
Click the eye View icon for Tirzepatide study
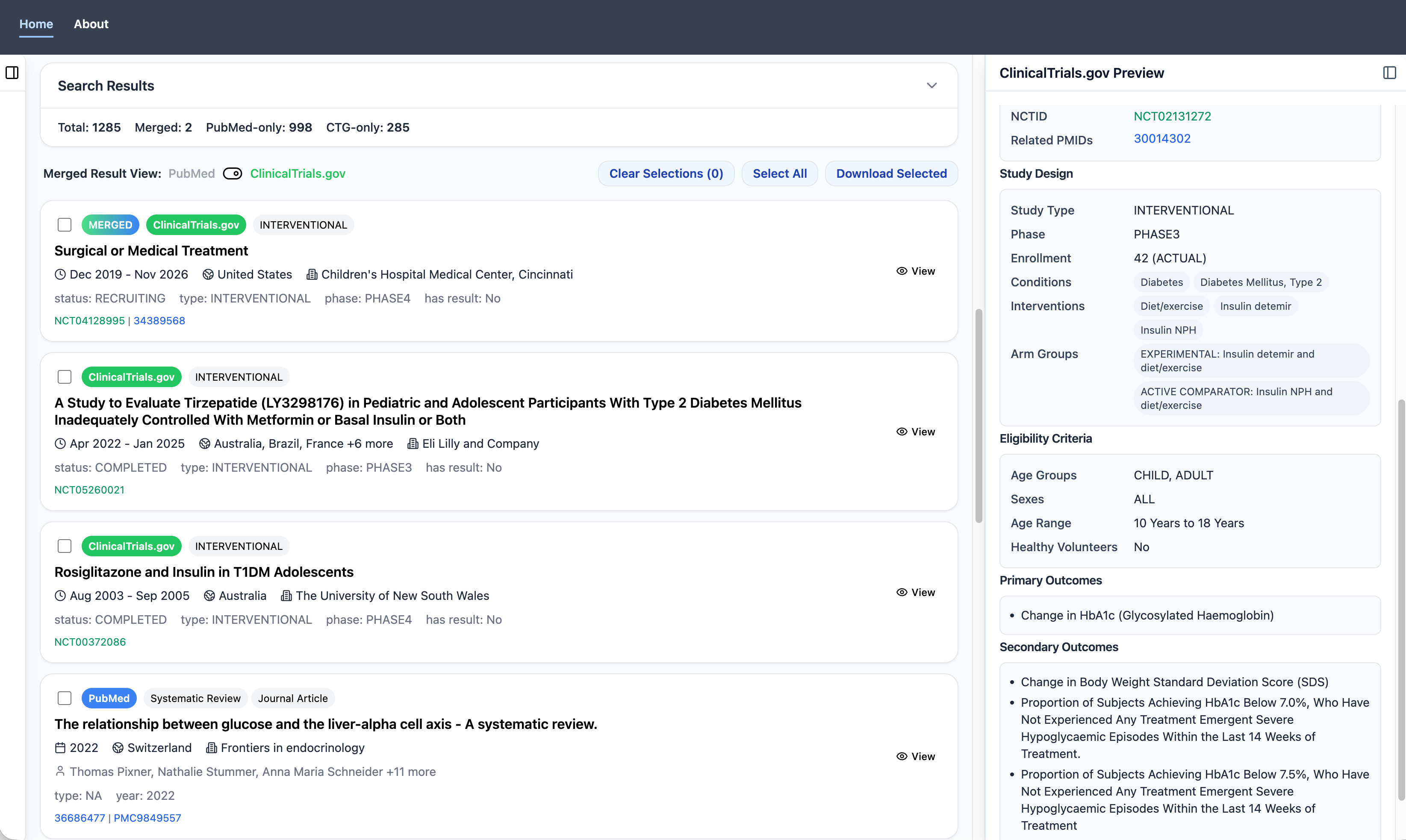(x=902, y=432)
